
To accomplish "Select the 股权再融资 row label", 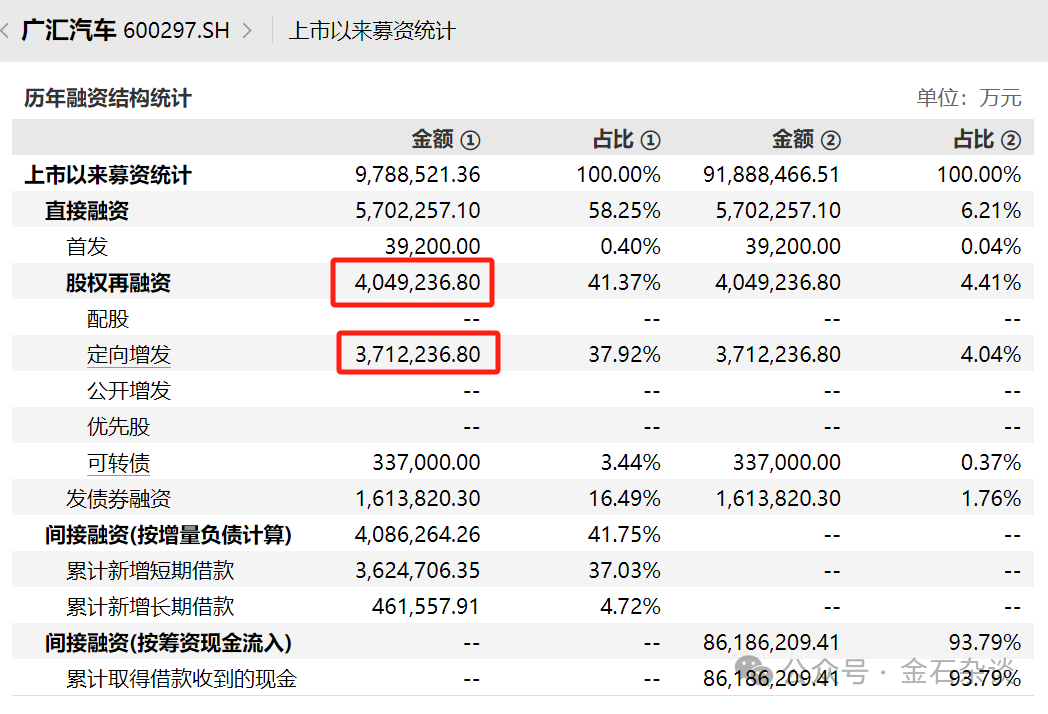I will [x=118, y=283].
